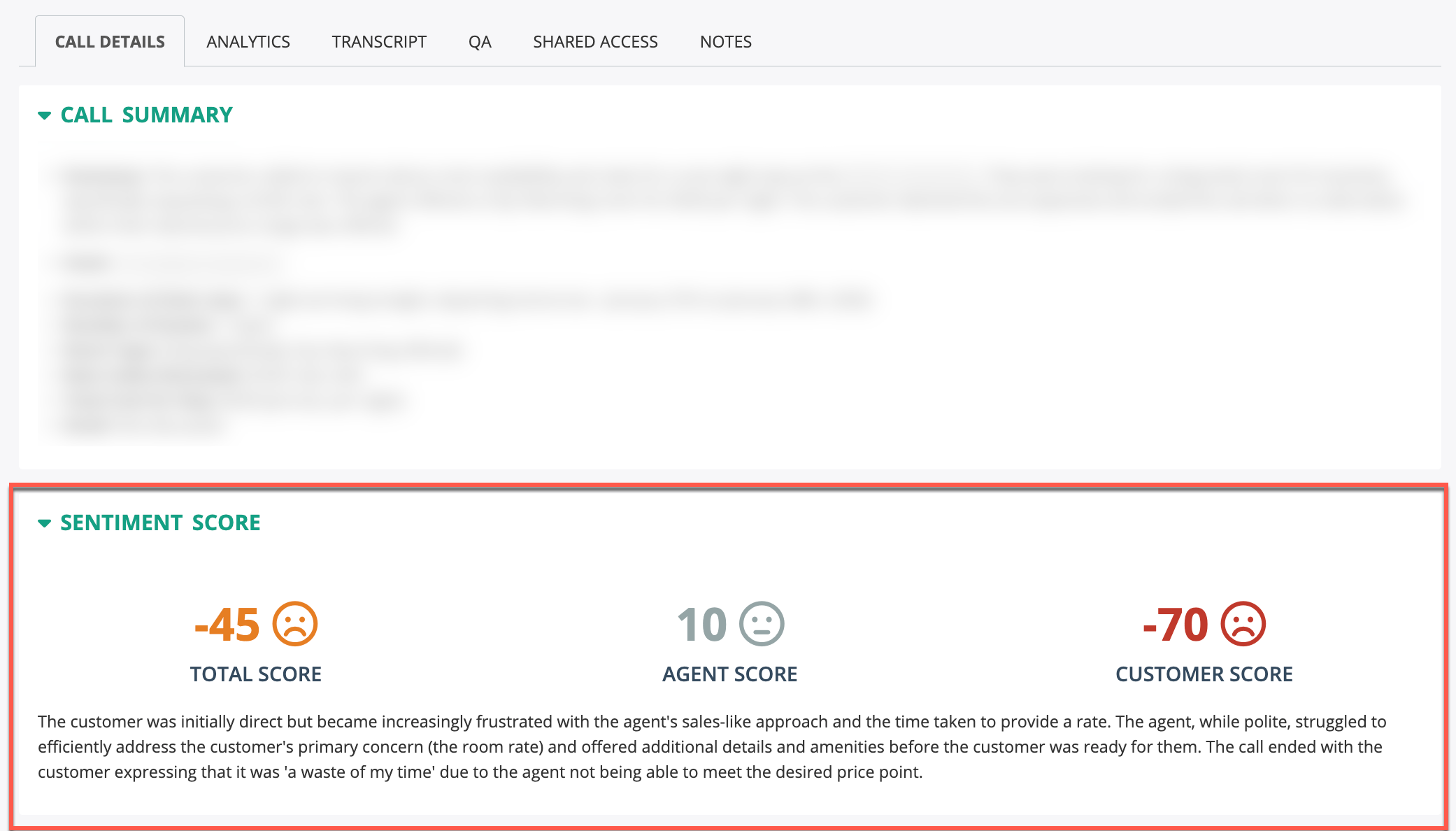Screen dimensions: 1456x831
Task: Collapse the Sentiment Score section arrow
Action: (x=45, y=523)
